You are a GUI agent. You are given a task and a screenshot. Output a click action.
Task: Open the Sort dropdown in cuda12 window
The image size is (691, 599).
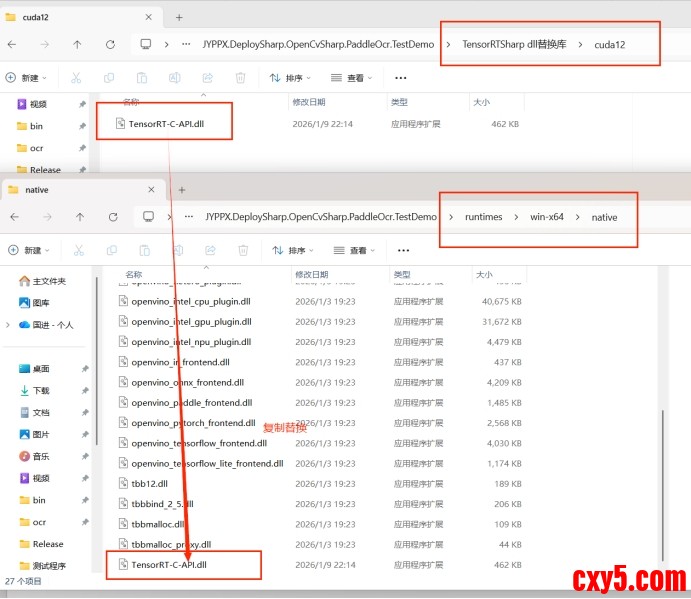[x=291, y=77]
